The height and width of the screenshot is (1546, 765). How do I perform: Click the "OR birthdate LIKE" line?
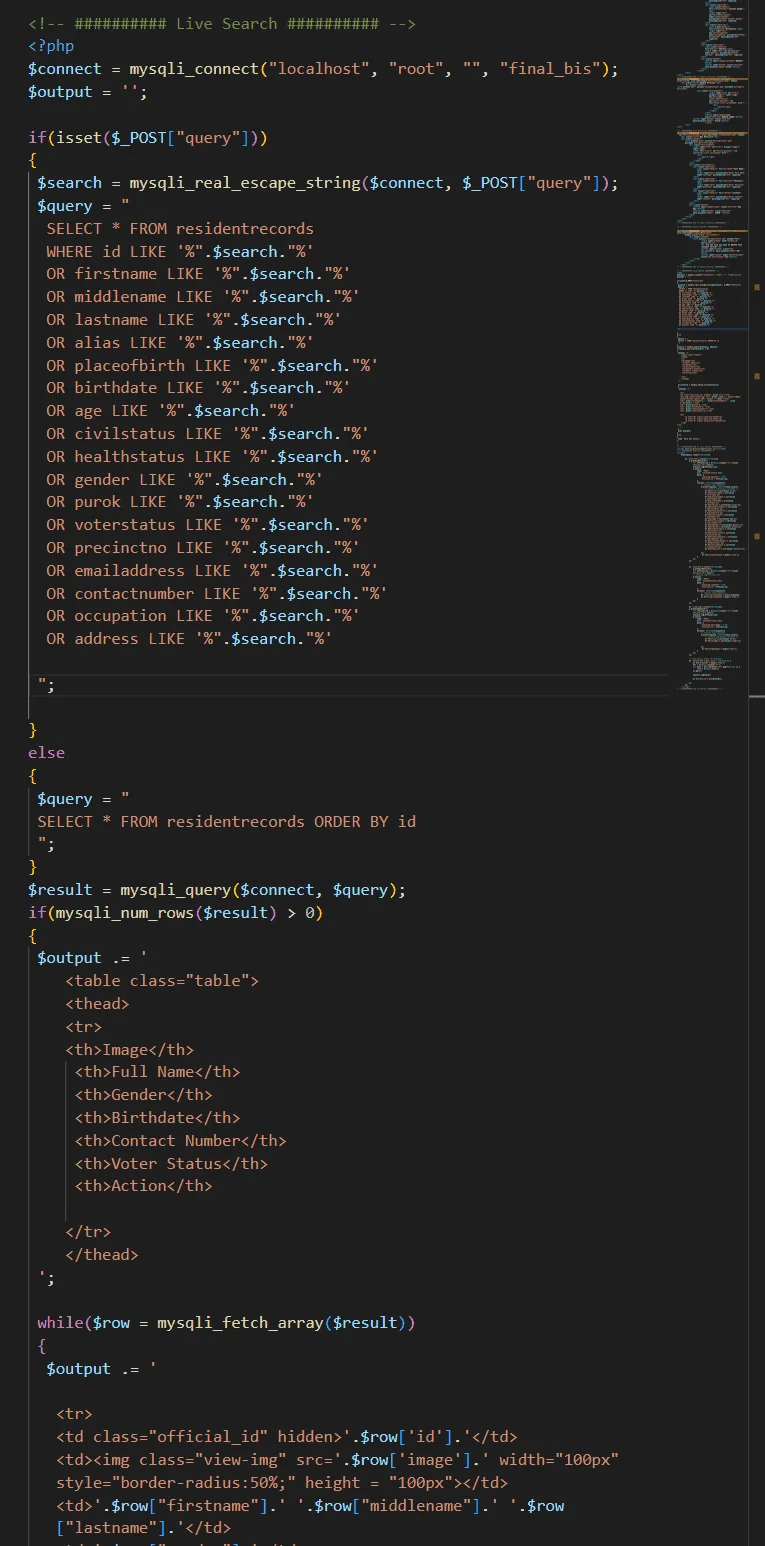coord(198,388)
